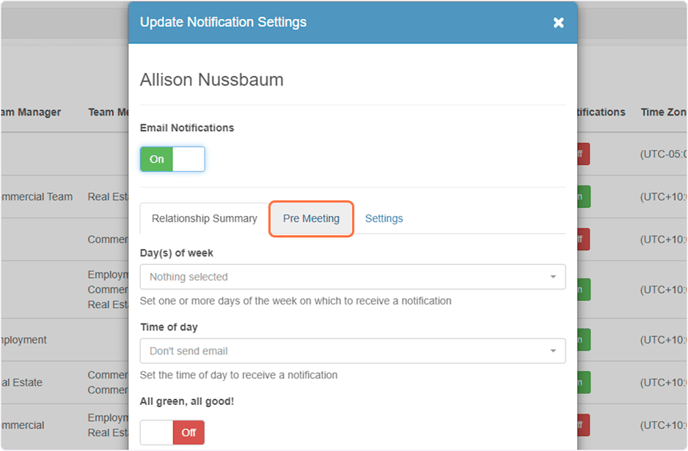
Task: Open the Relationship Summary tab
Action: 204,218
